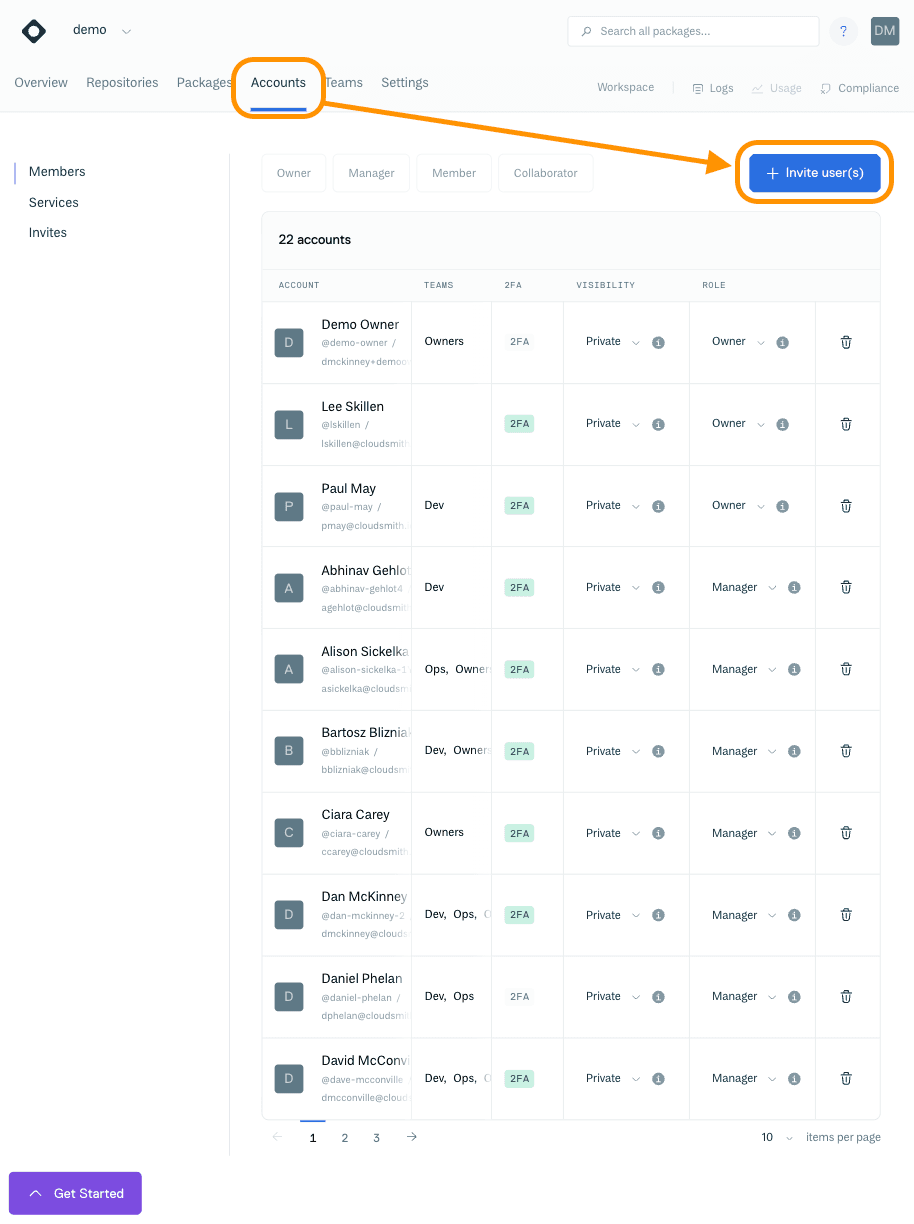Image resolution: width=914 pixels, height=1224 pixels.
Task: Toggle the Collaborator role filter
Action: point(545,172)
